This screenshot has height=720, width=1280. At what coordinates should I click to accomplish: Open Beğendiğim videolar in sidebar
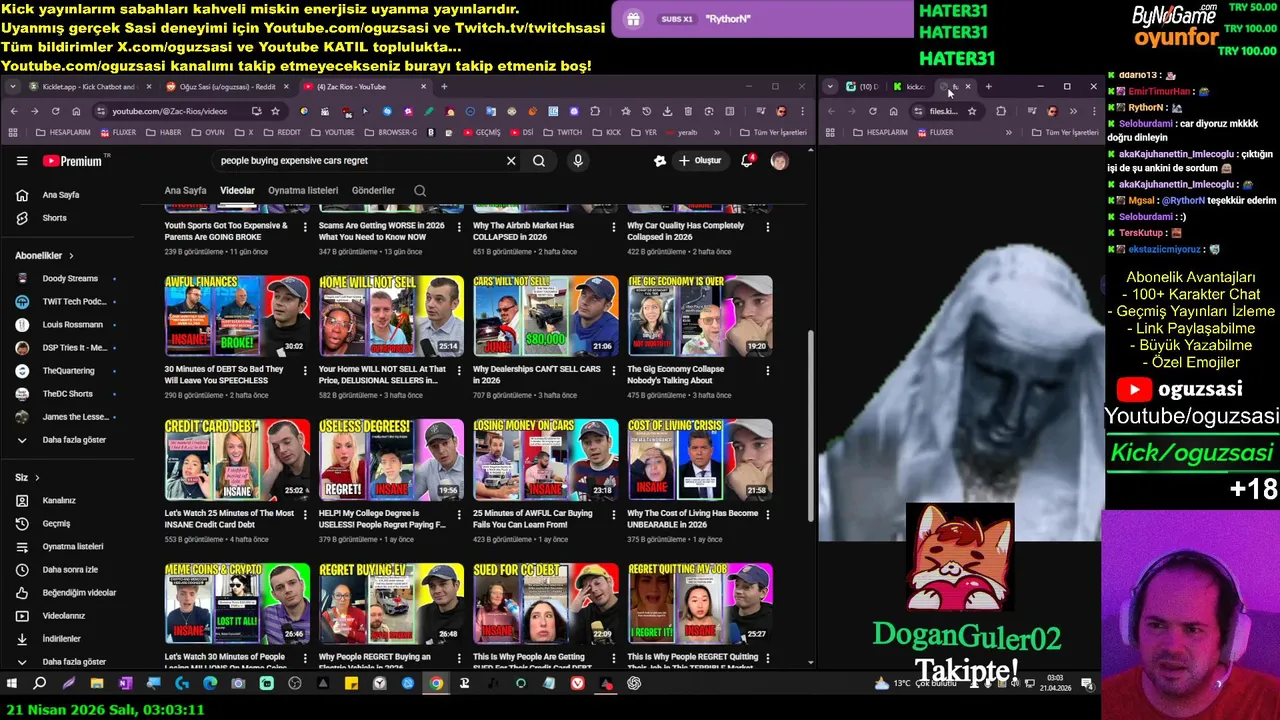click(79, 593)
